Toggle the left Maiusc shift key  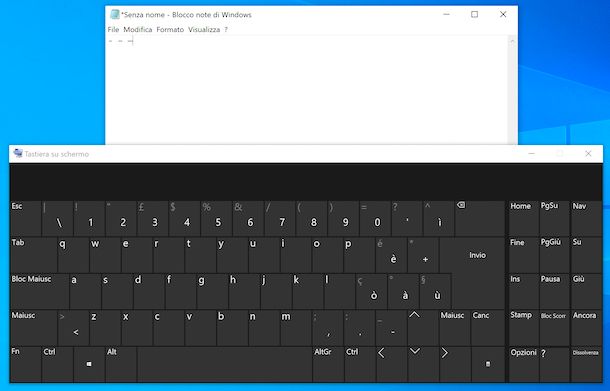tap(33, 328)
